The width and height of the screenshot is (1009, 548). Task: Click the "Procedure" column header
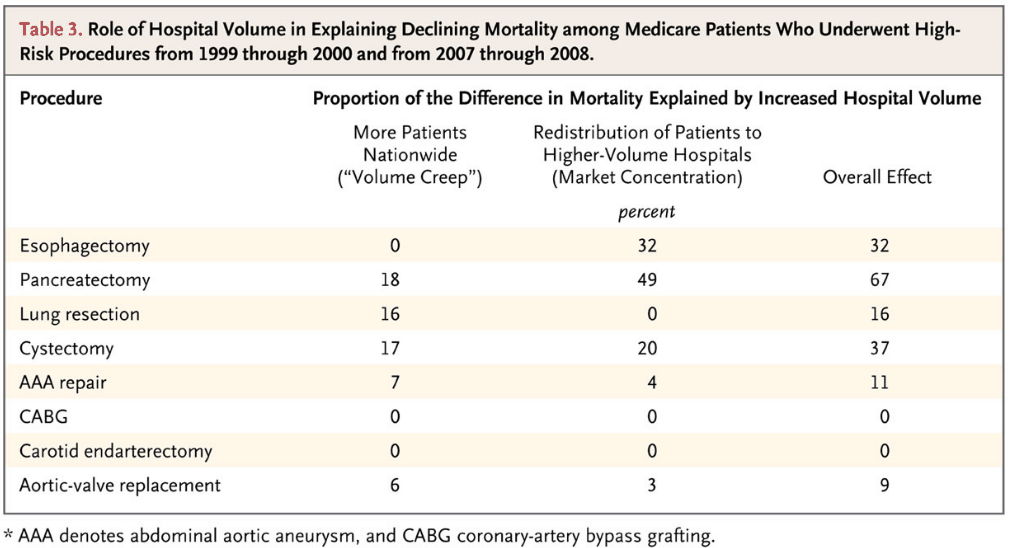[61, 98]
